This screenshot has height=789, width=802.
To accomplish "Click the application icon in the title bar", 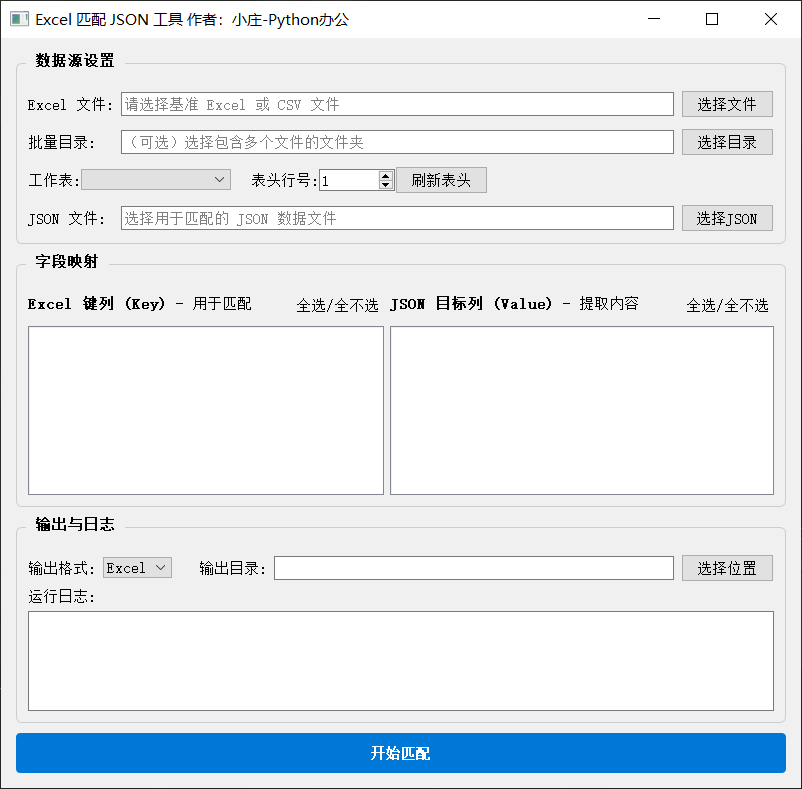I will 19,19.
